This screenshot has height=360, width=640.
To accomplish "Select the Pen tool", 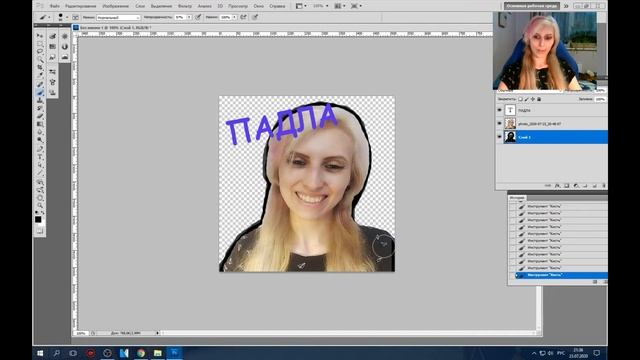I will [40, 149].
